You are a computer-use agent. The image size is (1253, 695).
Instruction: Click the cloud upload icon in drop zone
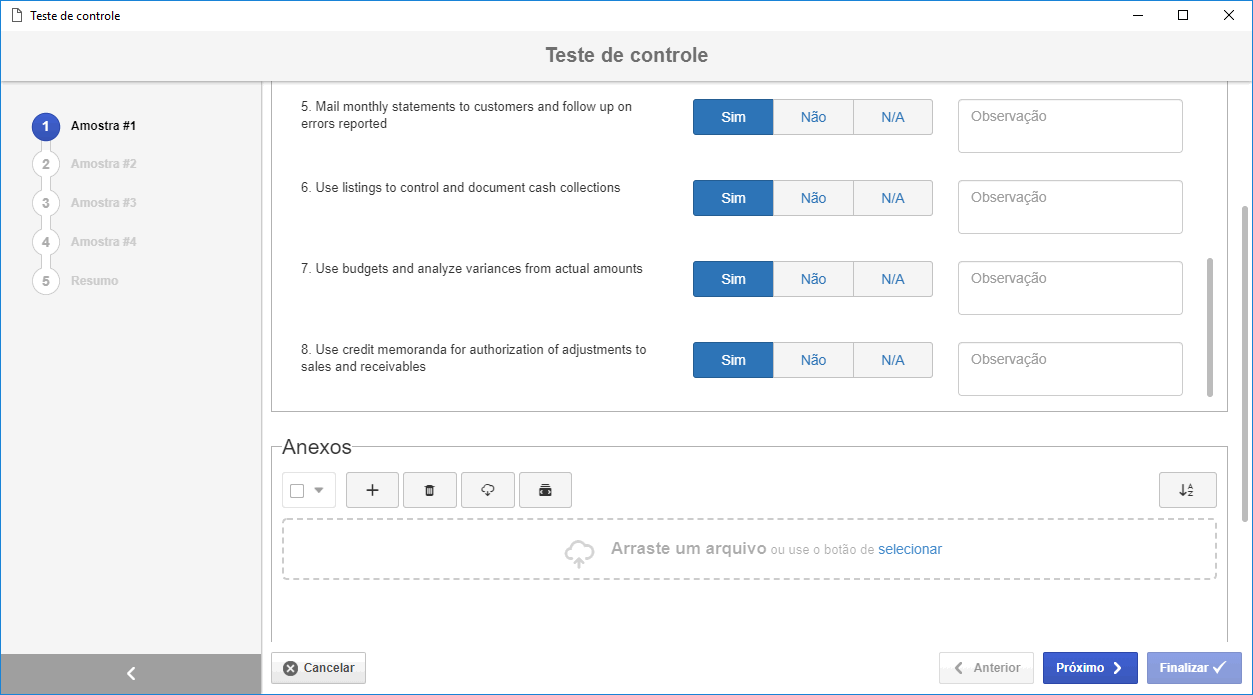pos(579,553)
